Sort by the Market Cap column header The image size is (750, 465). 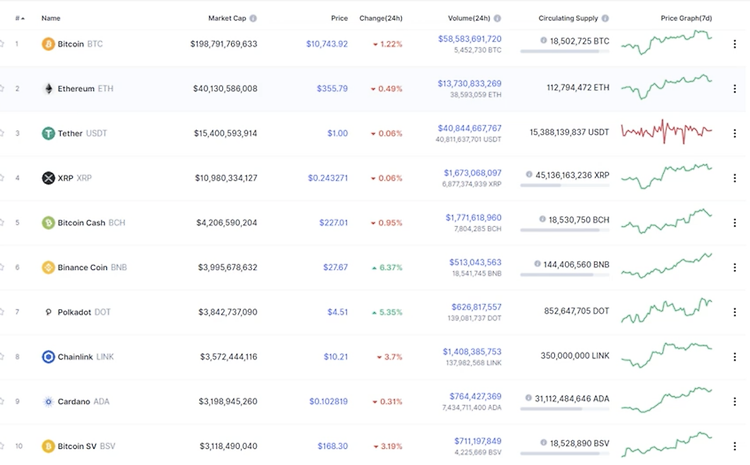pyautogui.click(x=227, y=18)
